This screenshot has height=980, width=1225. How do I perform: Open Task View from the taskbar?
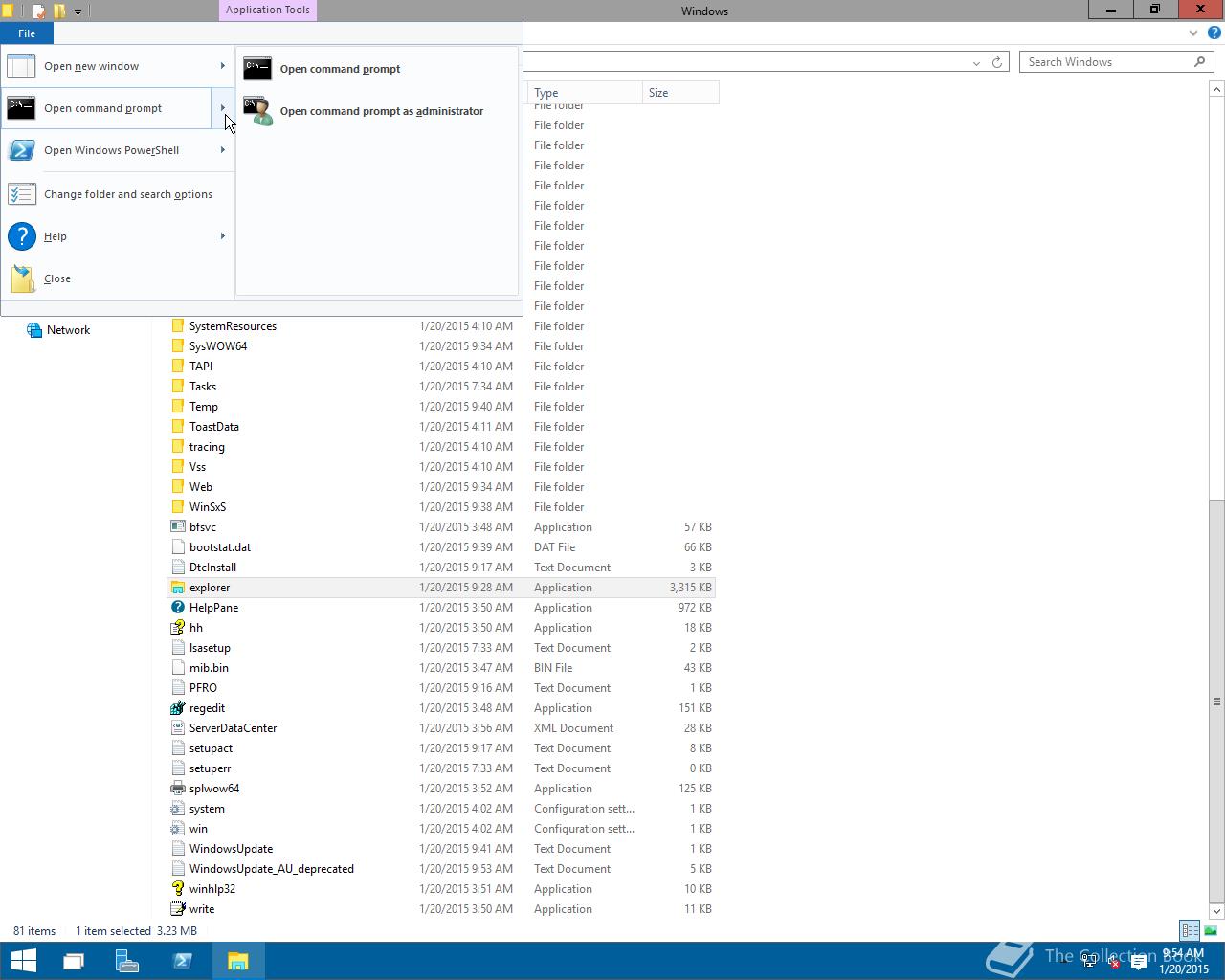coord(74,960)
